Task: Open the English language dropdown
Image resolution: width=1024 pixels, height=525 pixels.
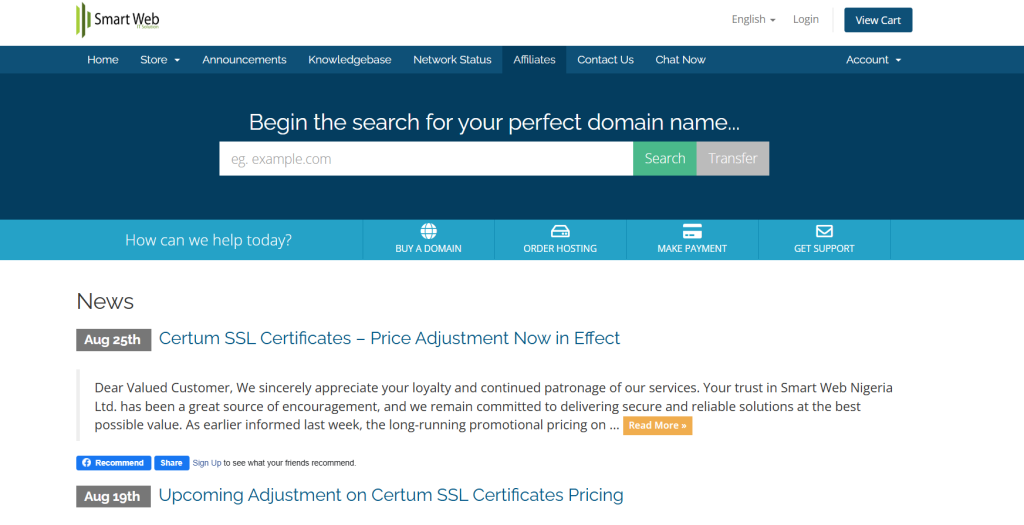Action: pyautogui.click(x=753, y=19)
